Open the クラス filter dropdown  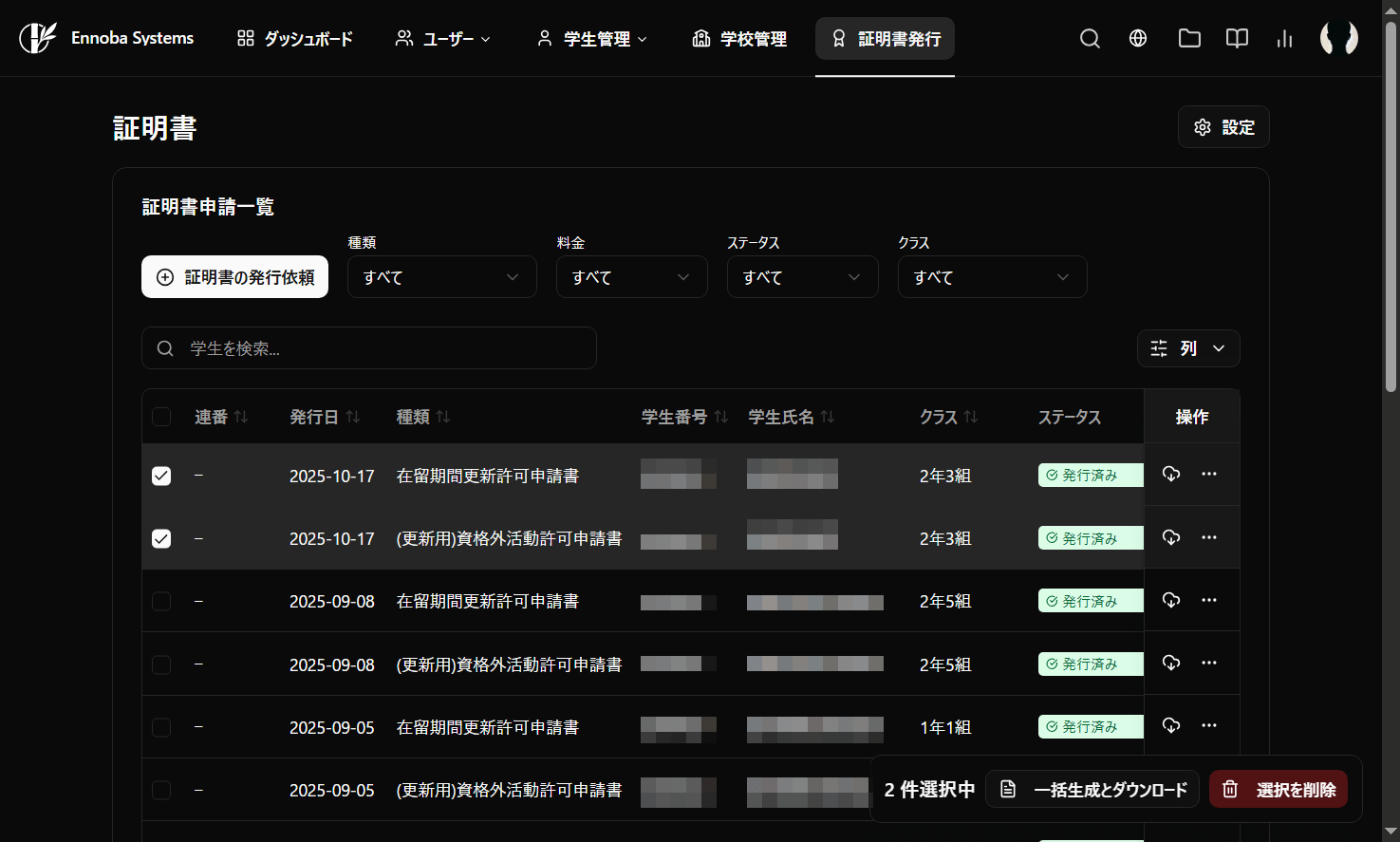[x=993, y=277]
